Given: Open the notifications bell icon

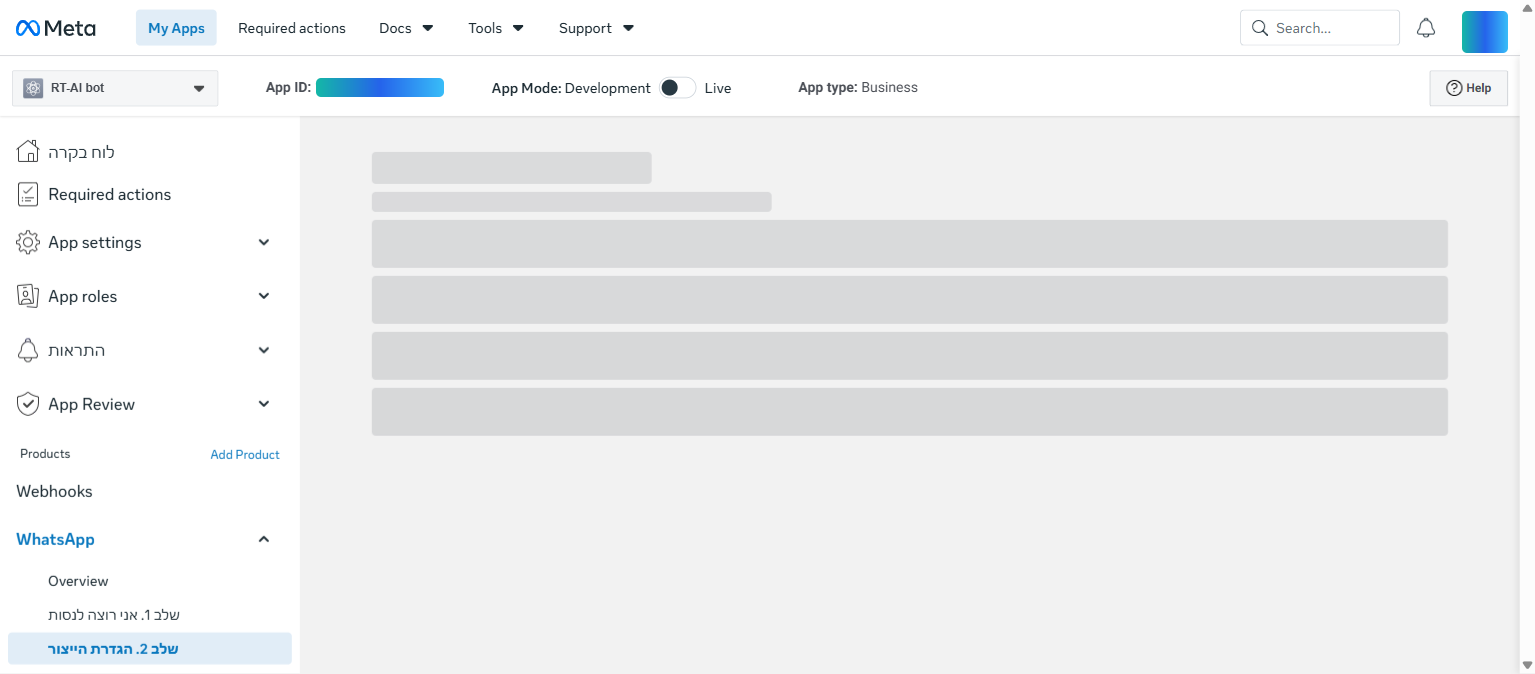Looking at the screenshot, I should point(1426,28).
